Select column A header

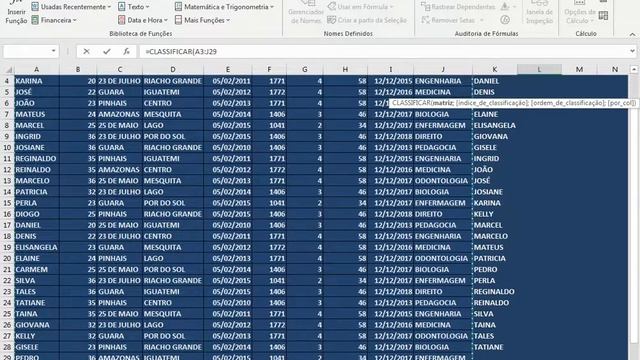[x=37, y=69]
